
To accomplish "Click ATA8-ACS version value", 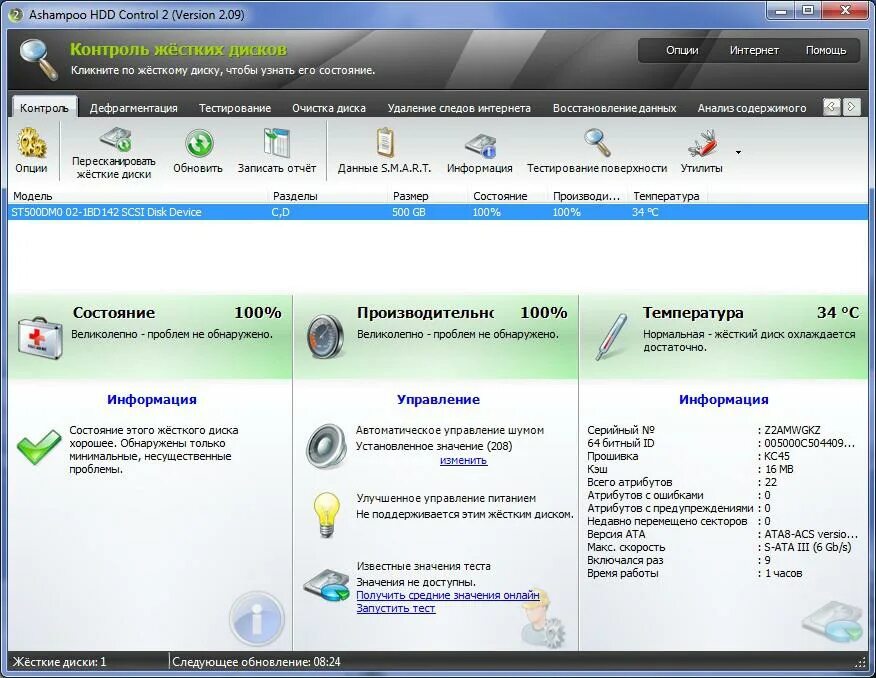I will pos(811,534).
